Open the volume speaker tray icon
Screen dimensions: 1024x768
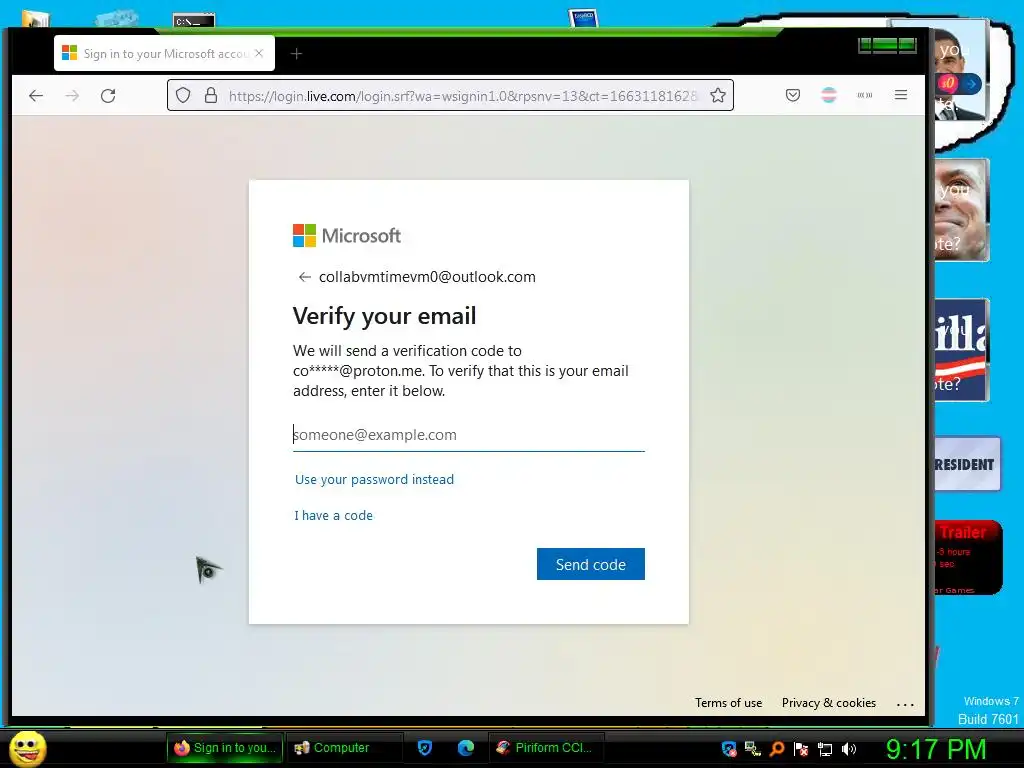click(849, 748)
